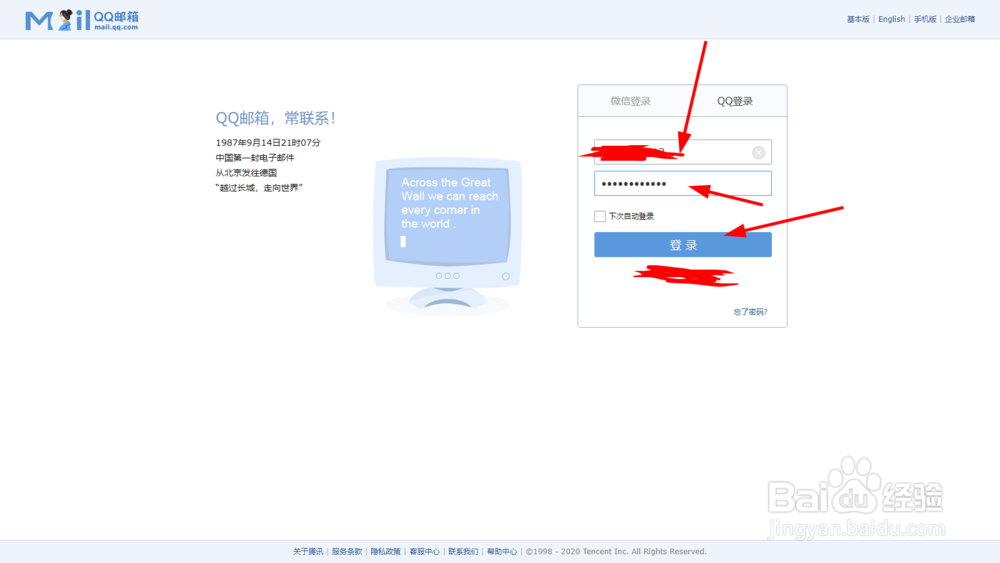Viewport: 1000px width, 563px height.
Task: Click the account username input field
Action: click(682, 152)
